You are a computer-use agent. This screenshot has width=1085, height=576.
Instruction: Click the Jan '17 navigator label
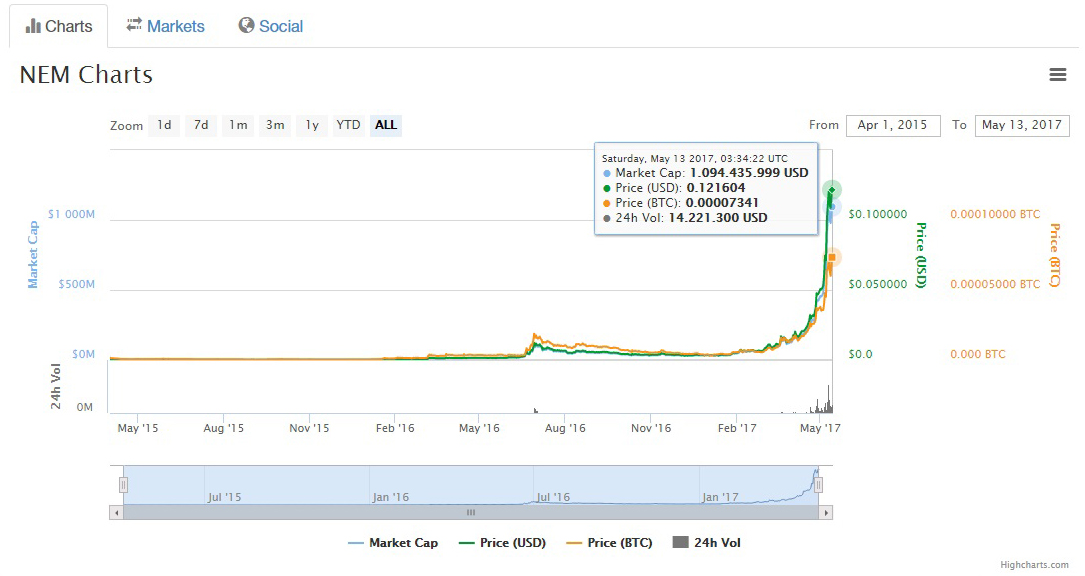click(720, 497)
